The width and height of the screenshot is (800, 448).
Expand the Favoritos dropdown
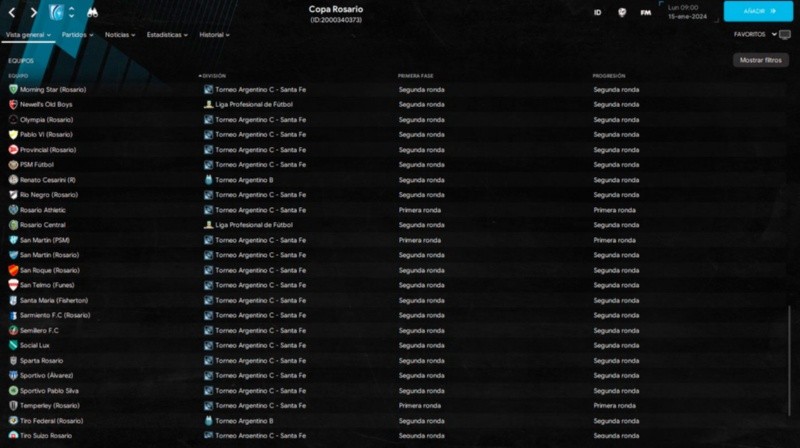click(753, 34)
